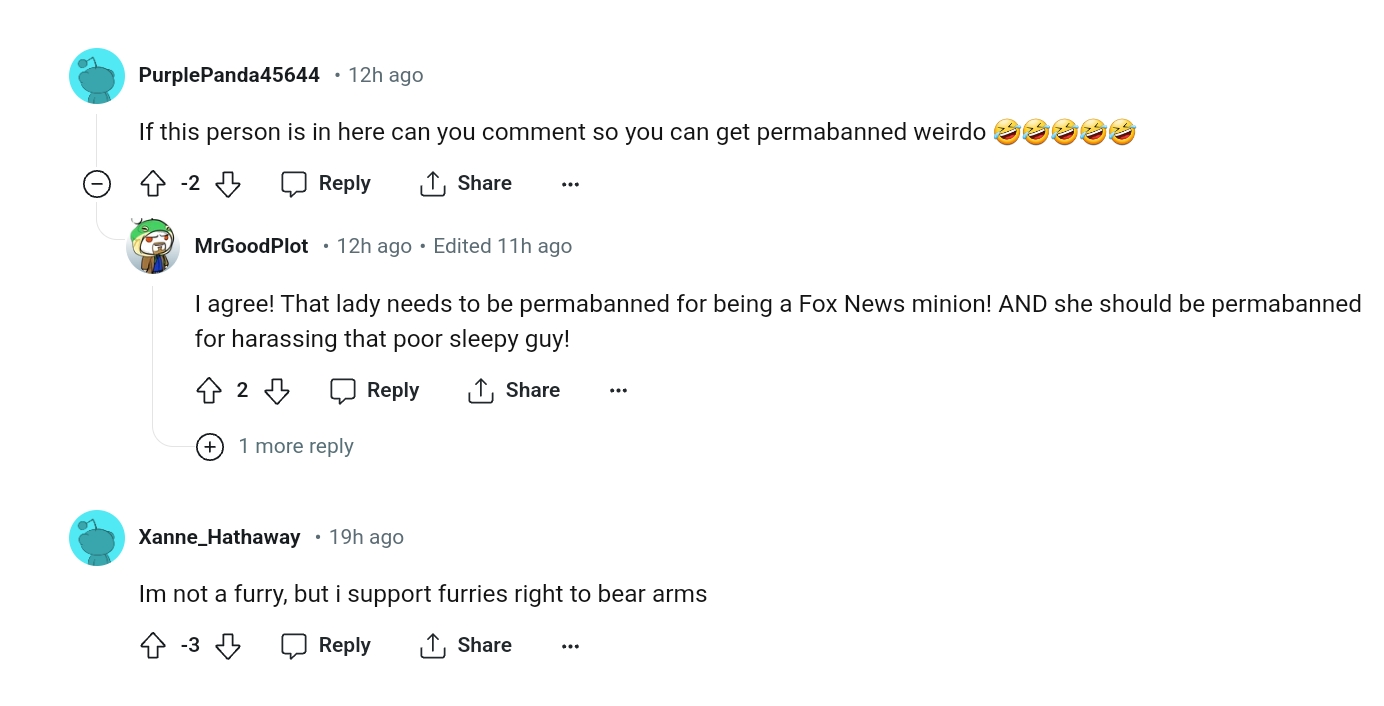1384x706 pixels.
Task: Open more options on PurplePanda45644's comment
Action: (570, 184)
